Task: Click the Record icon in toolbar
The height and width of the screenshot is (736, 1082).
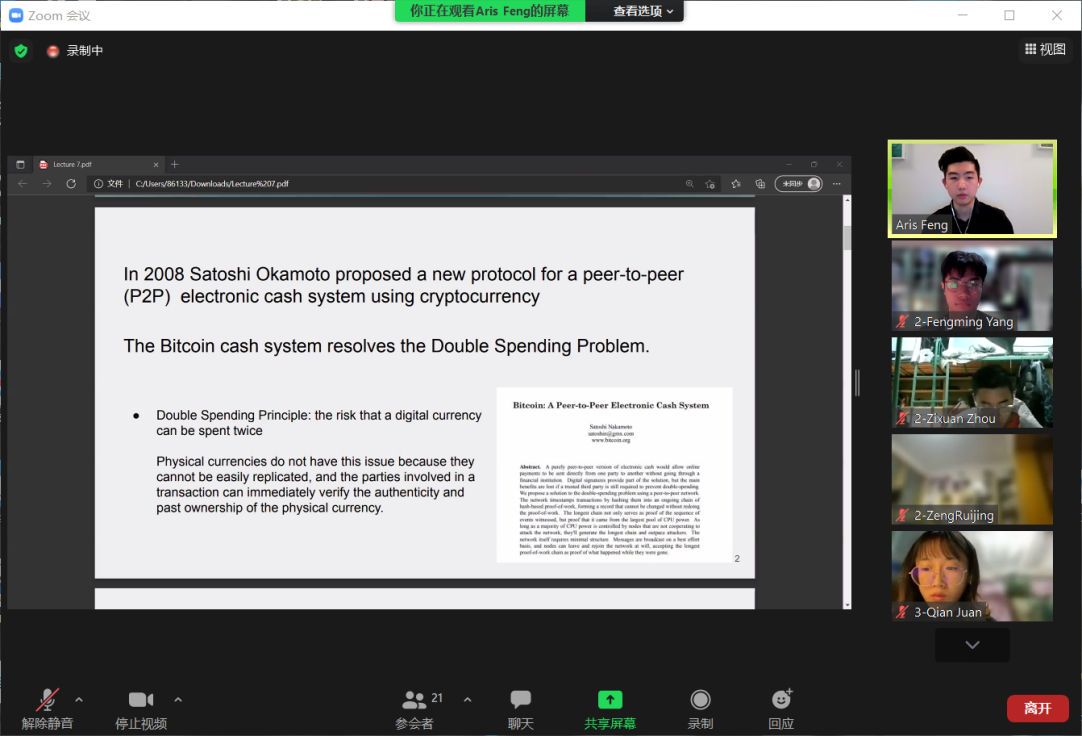Action: click(x=700, y=700)
